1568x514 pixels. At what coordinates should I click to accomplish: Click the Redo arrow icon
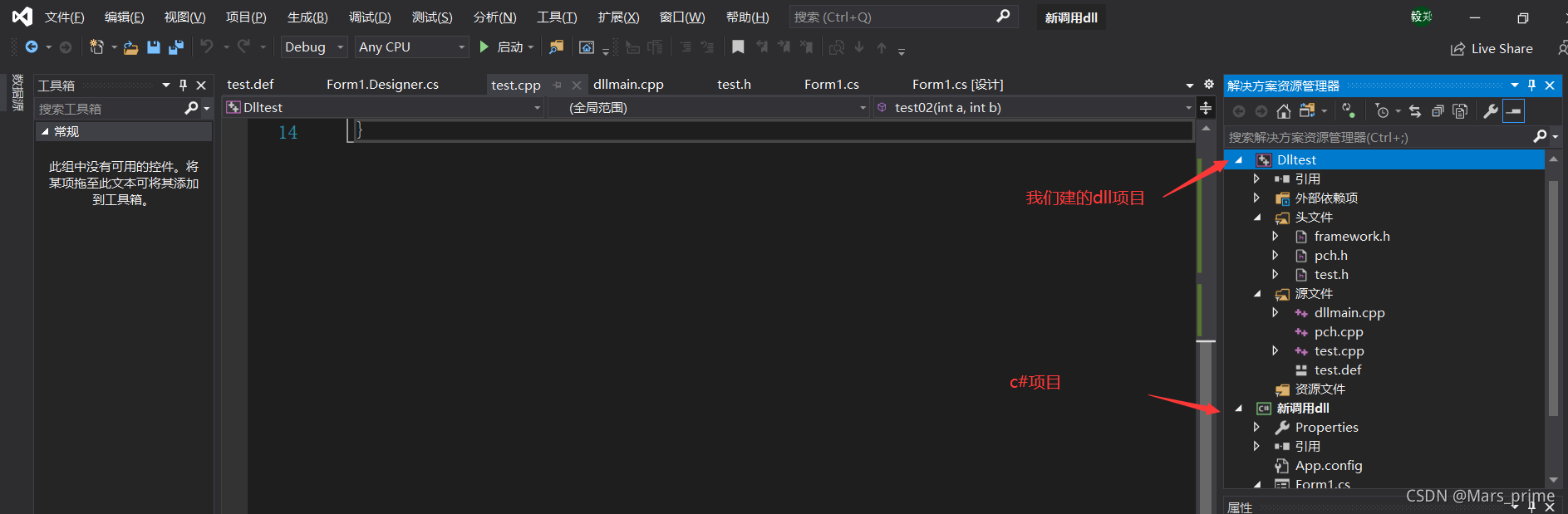(x=243, y=47)
